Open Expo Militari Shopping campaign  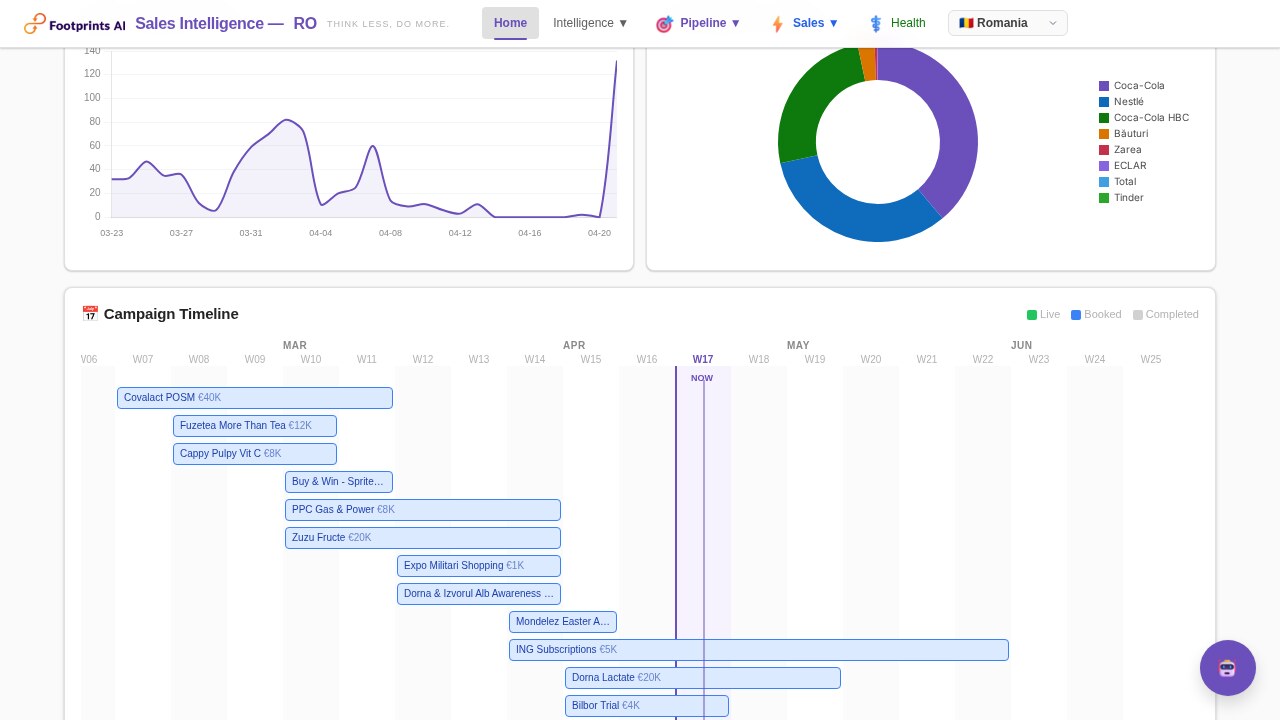click(x=479, y=566)
